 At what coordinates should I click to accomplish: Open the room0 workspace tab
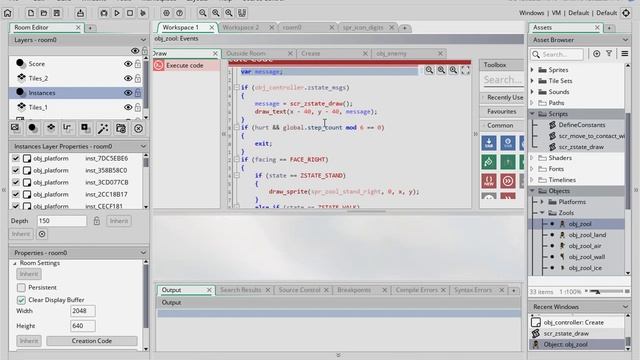tap(292, 27)
